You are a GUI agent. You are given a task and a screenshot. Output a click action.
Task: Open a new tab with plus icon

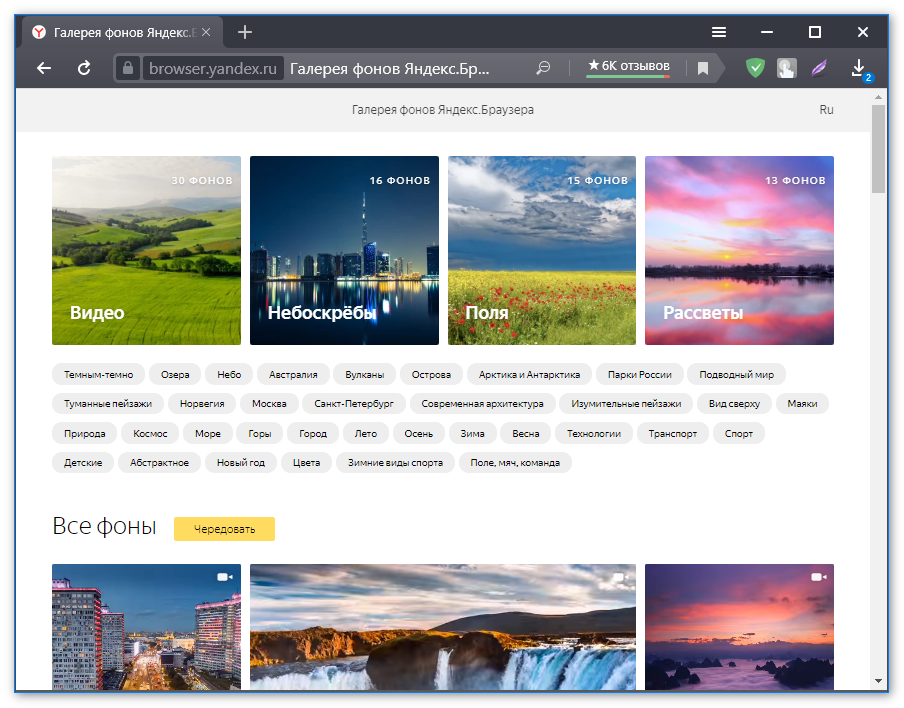pos(245,32)
